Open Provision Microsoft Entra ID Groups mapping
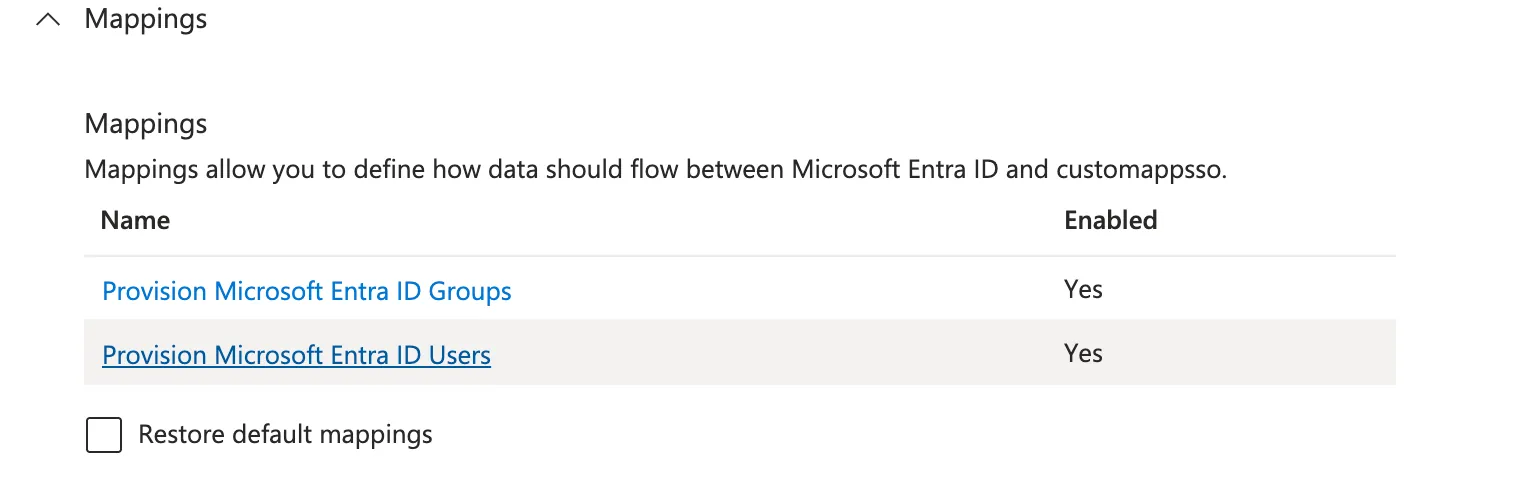Image resolution: width=1526 pixels, height=488 pixels. pos(307,291)
